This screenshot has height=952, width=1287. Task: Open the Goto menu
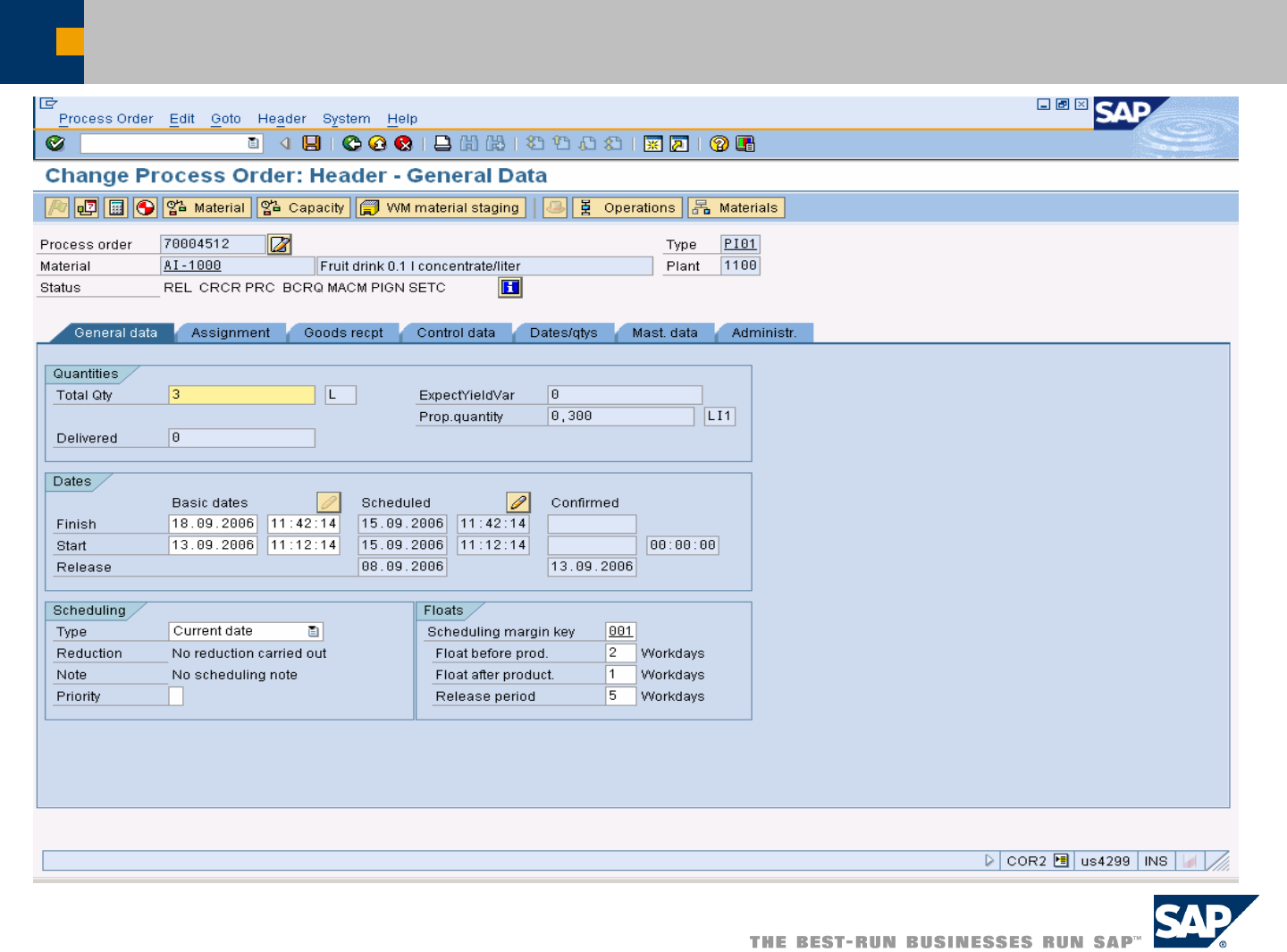pyautogui.click(x=226, y=119)
